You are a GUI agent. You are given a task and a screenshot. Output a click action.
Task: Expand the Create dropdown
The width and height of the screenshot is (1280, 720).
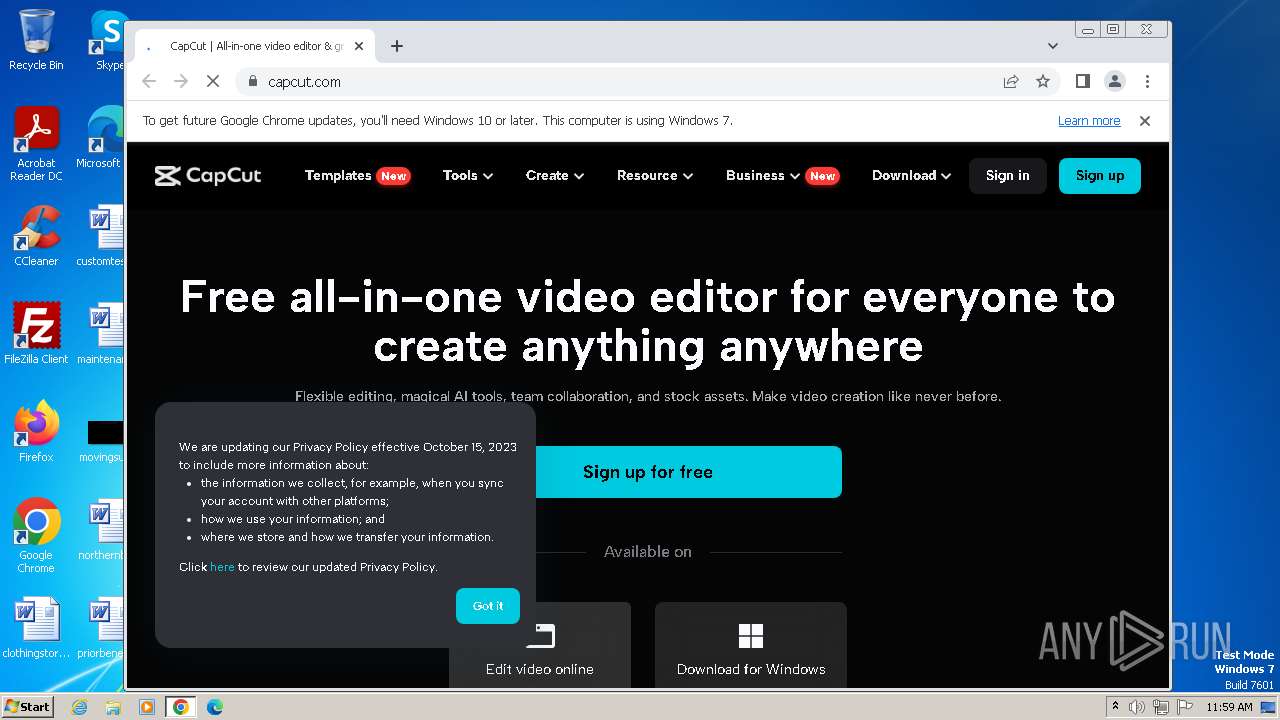tap(555, 175)
